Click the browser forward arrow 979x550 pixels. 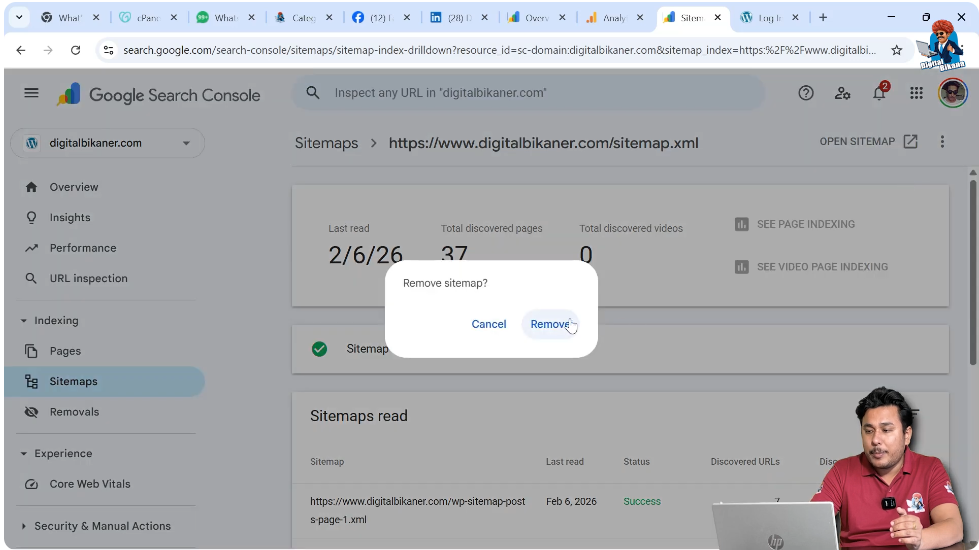click(48, 50)
